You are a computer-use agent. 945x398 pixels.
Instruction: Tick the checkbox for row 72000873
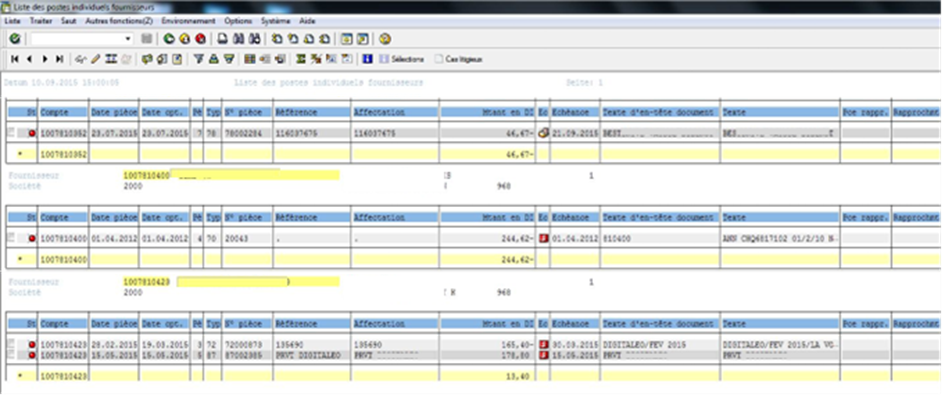tap(10, 344)
